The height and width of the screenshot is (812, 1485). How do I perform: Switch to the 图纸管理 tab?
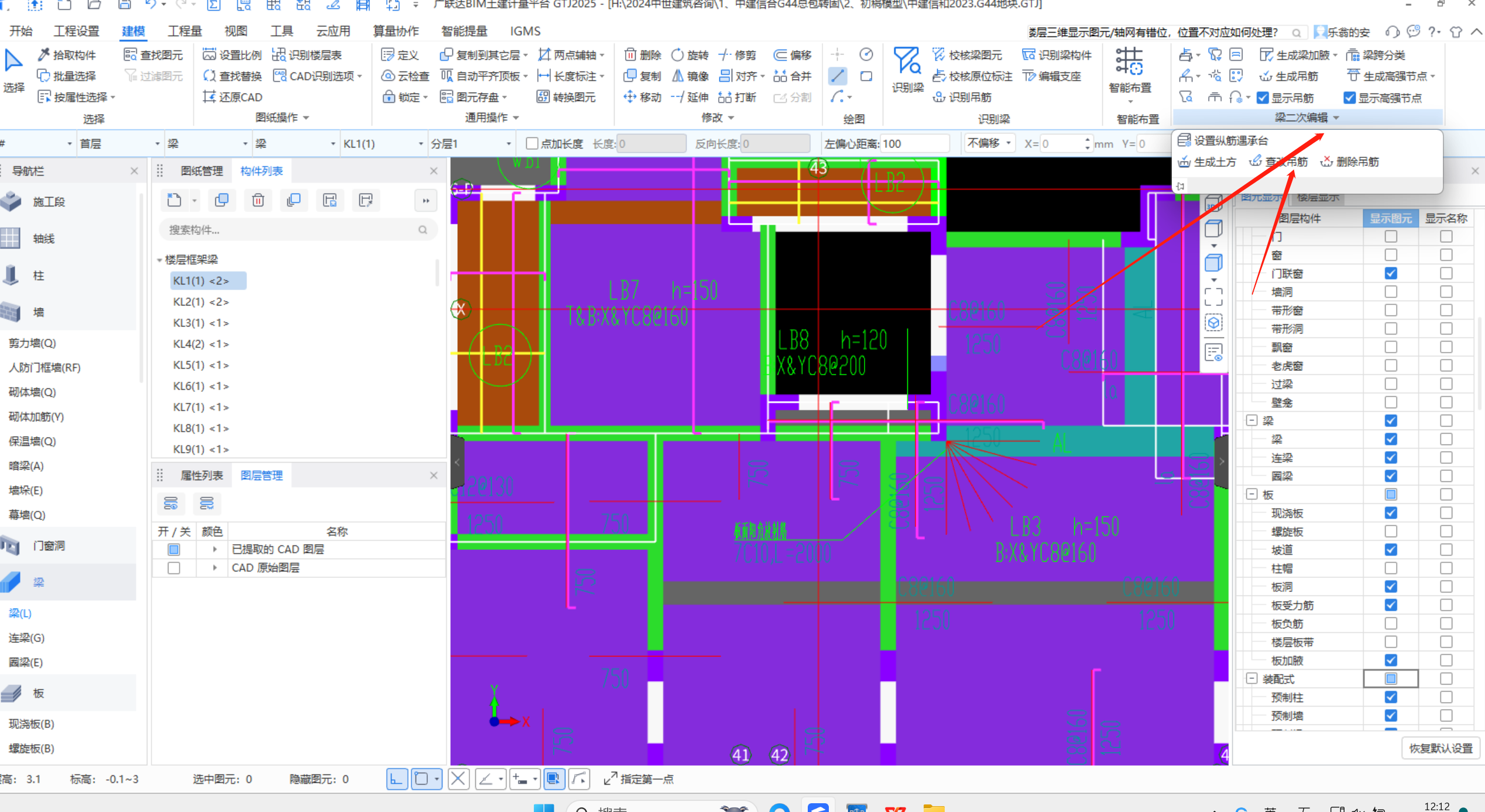(x=201, y=171)
